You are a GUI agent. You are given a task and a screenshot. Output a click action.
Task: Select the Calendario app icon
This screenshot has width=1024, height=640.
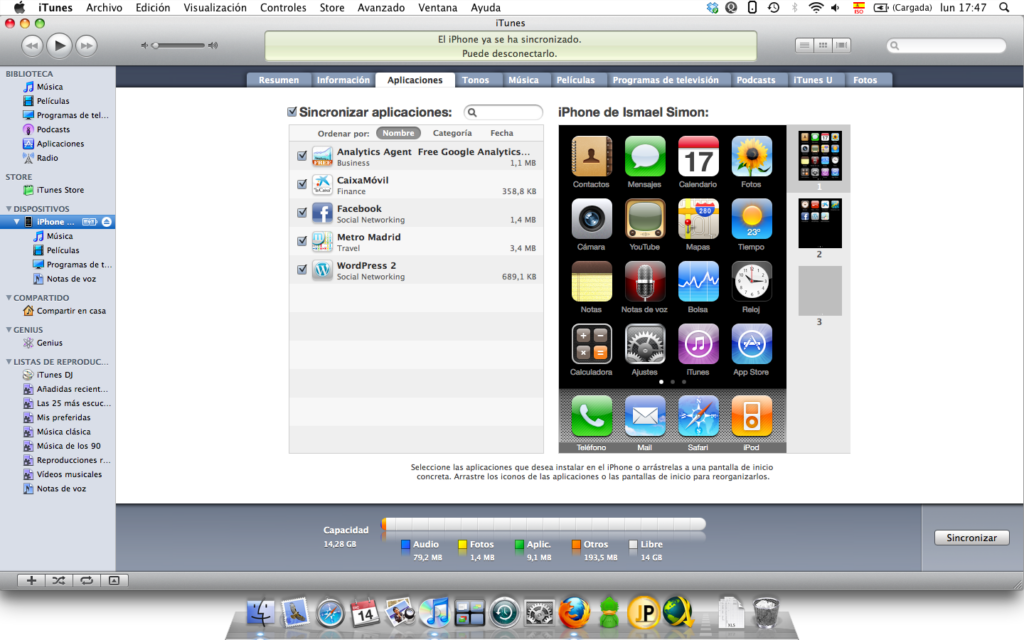point(698,156)
